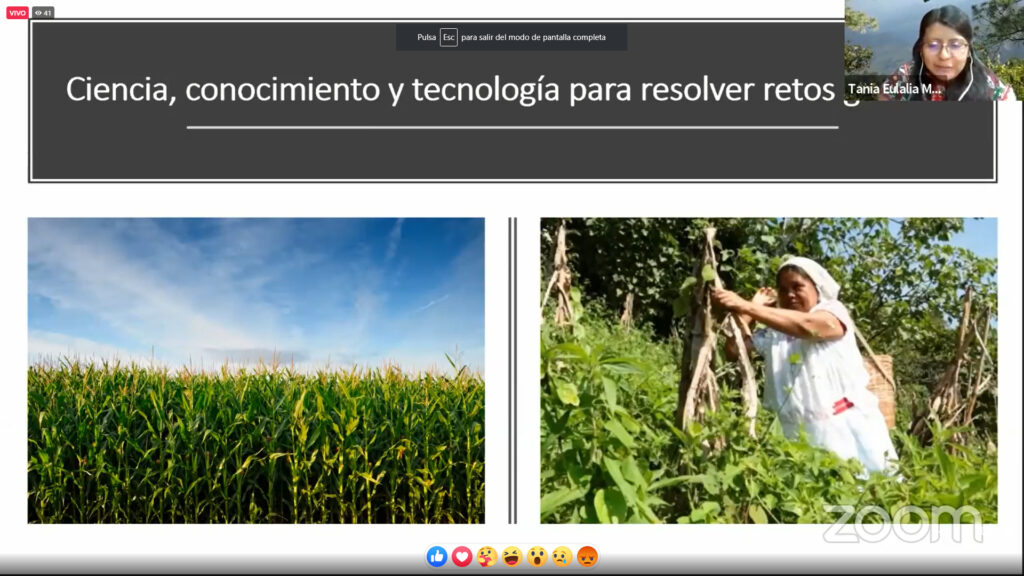Screen dimensions: 1024x576
Task: Click the Tania Eulalia name label
Action: click(895, 89)
